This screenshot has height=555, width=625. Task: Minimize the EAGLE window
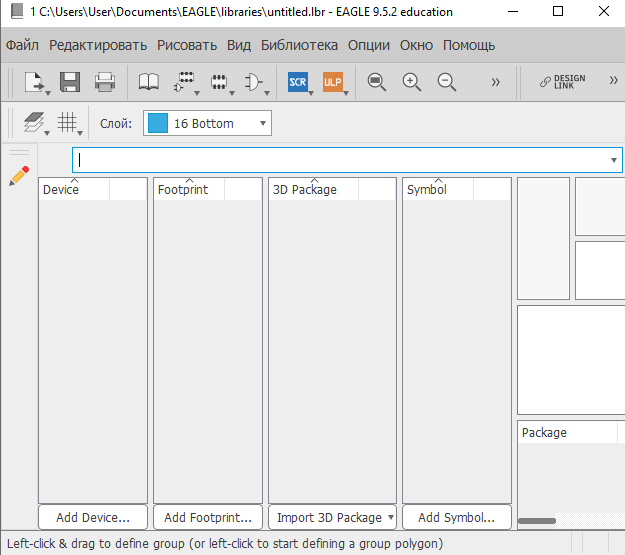pos(513,11)
